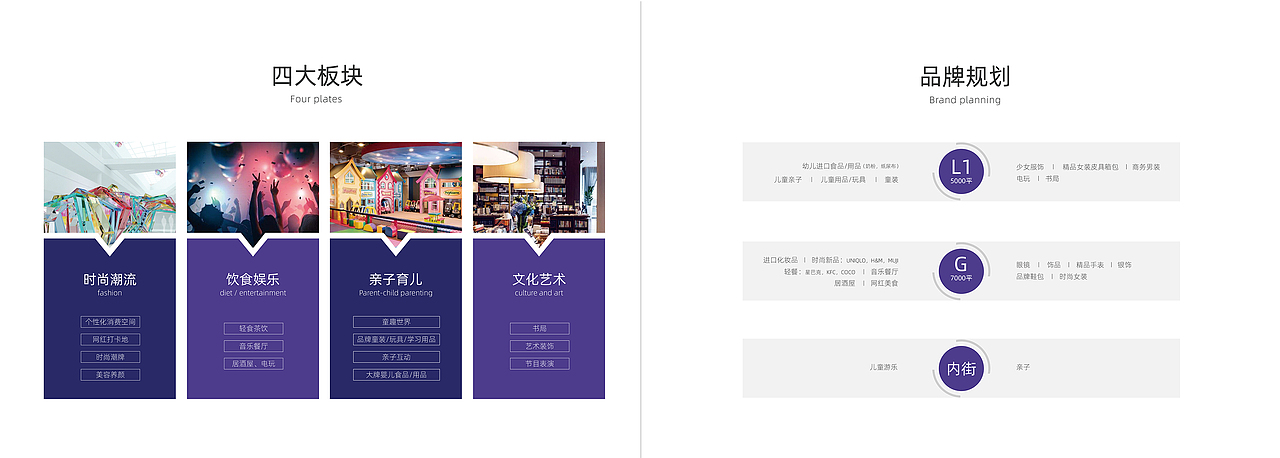Click the Parent-child parenting subtitle

[396, 293]
